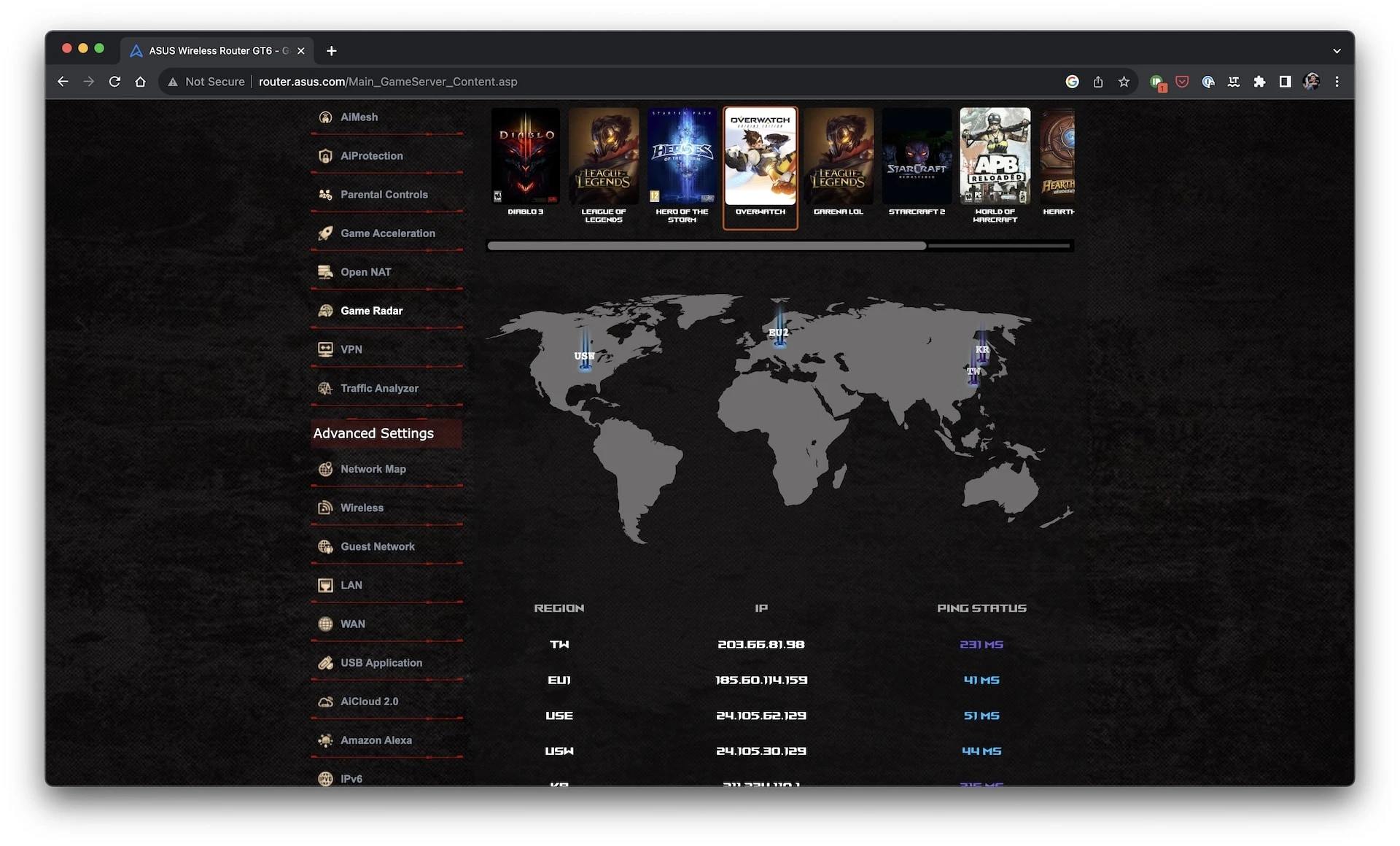Close the ASUS Wireless Router GT6 tab

pos(300,51)
